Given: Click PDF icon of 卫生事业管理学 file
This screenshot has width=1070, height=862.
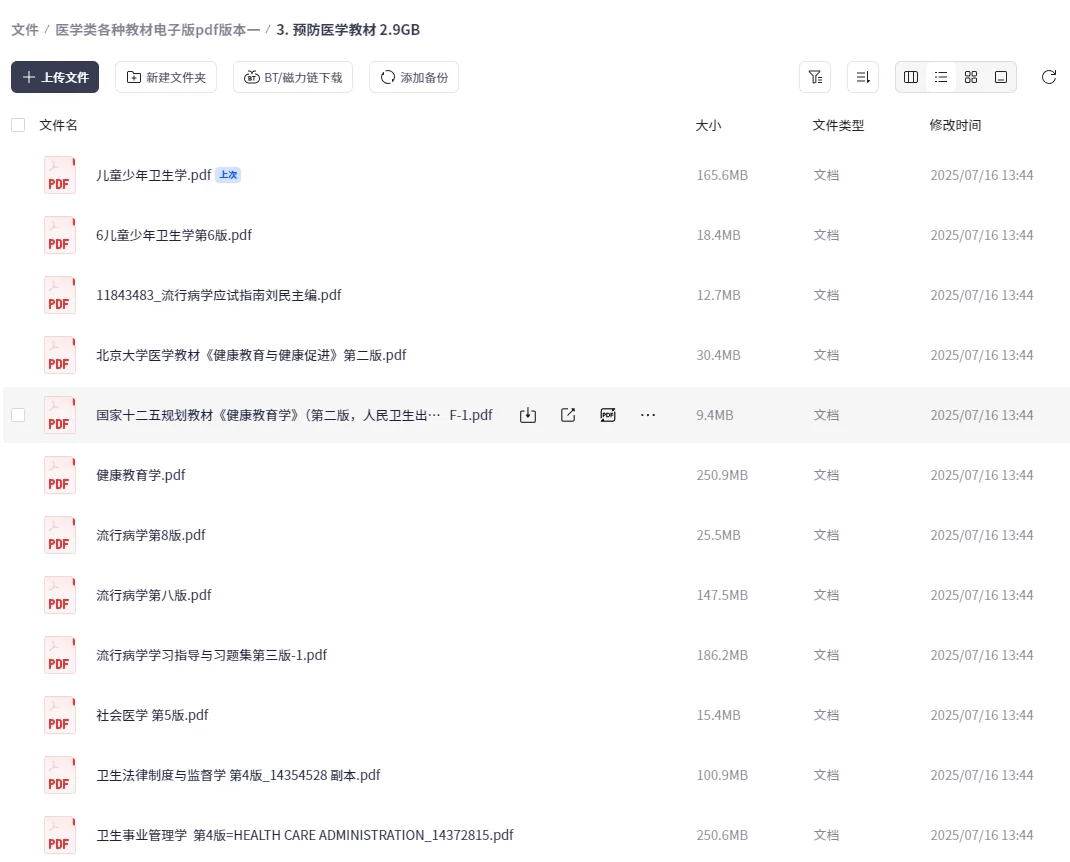Looking at the screenshot, I should click(x=59, y=835).
